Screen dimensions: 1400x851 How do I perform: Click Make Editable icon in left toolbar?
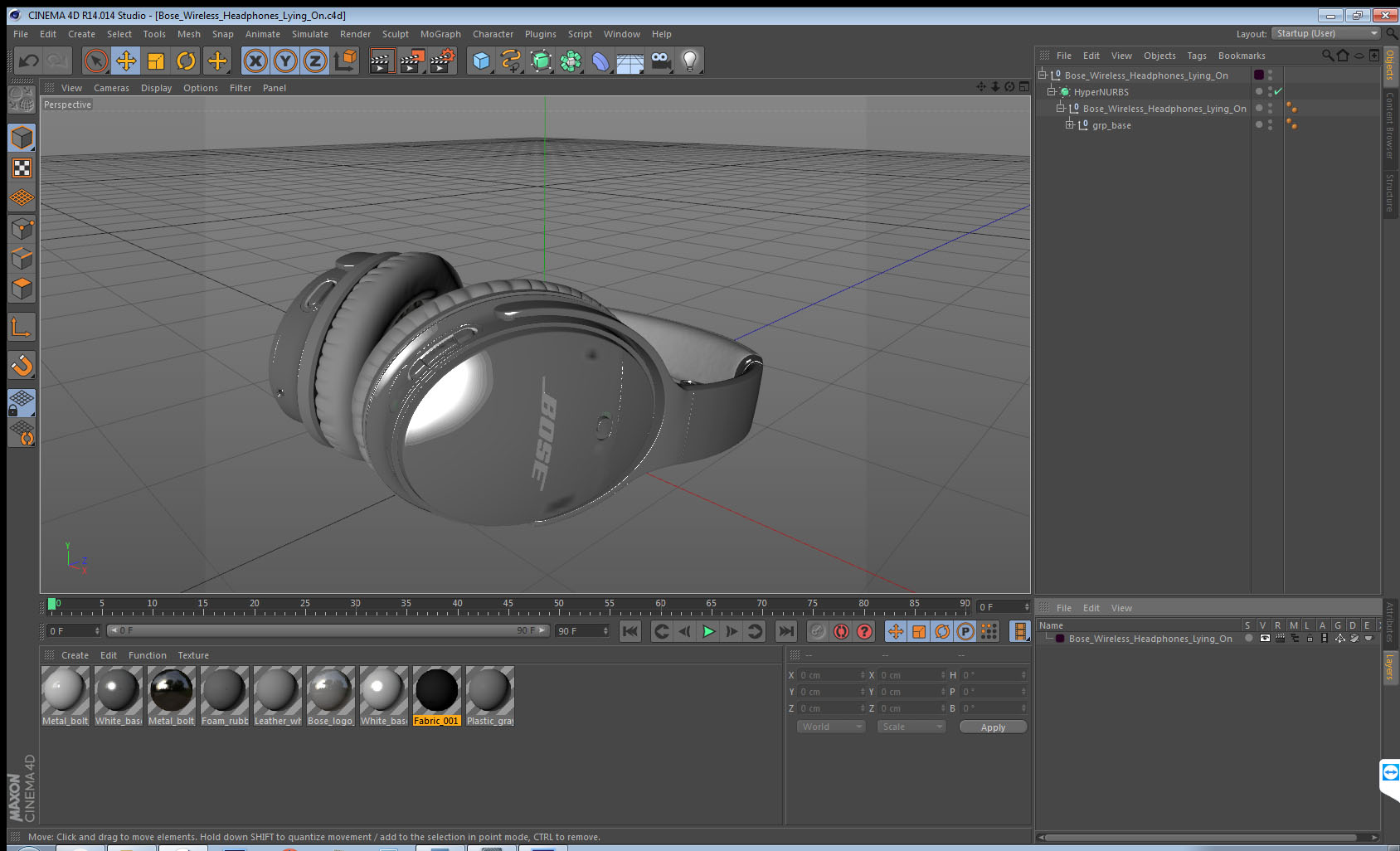tap(22, 100)
